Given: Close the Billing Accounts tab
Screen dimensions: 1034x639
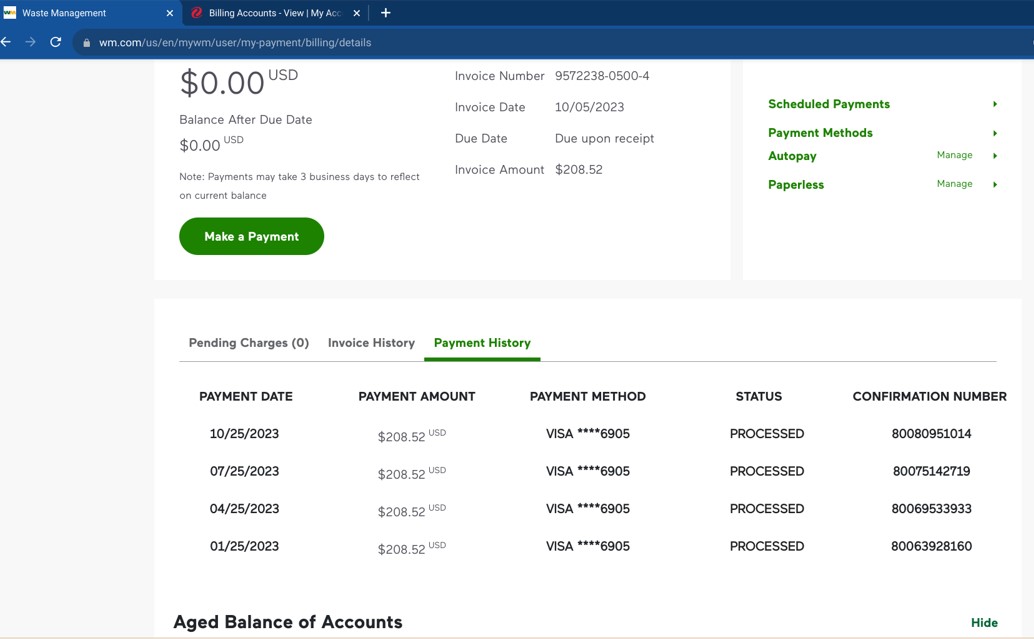Looking at the screenshot, I should 356,13.
